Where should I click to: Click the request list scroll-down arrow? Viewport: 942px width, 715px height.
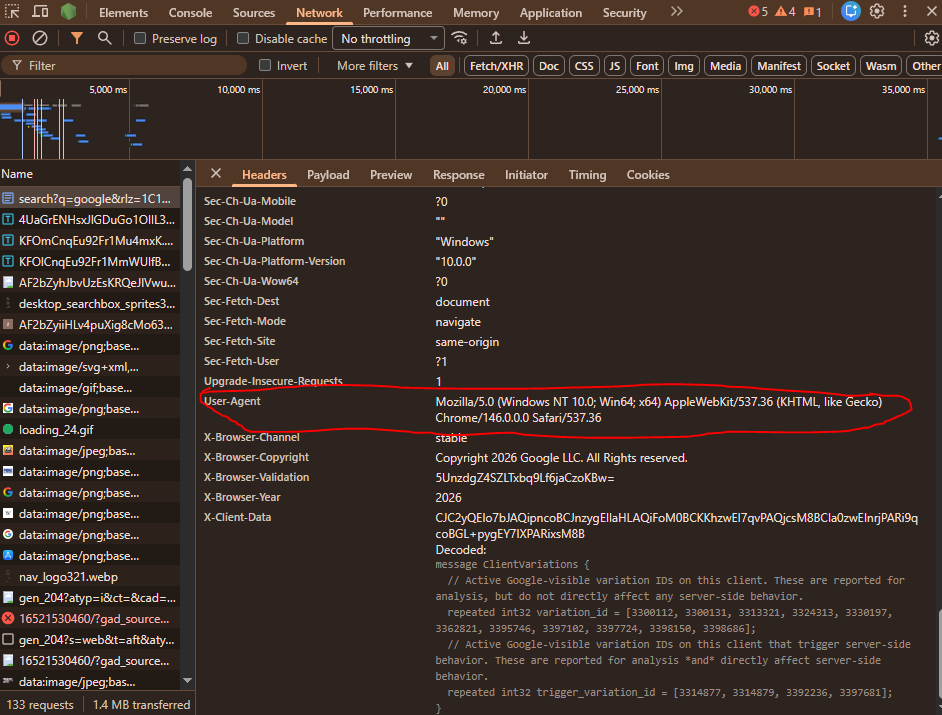click(x=187, y=681)
